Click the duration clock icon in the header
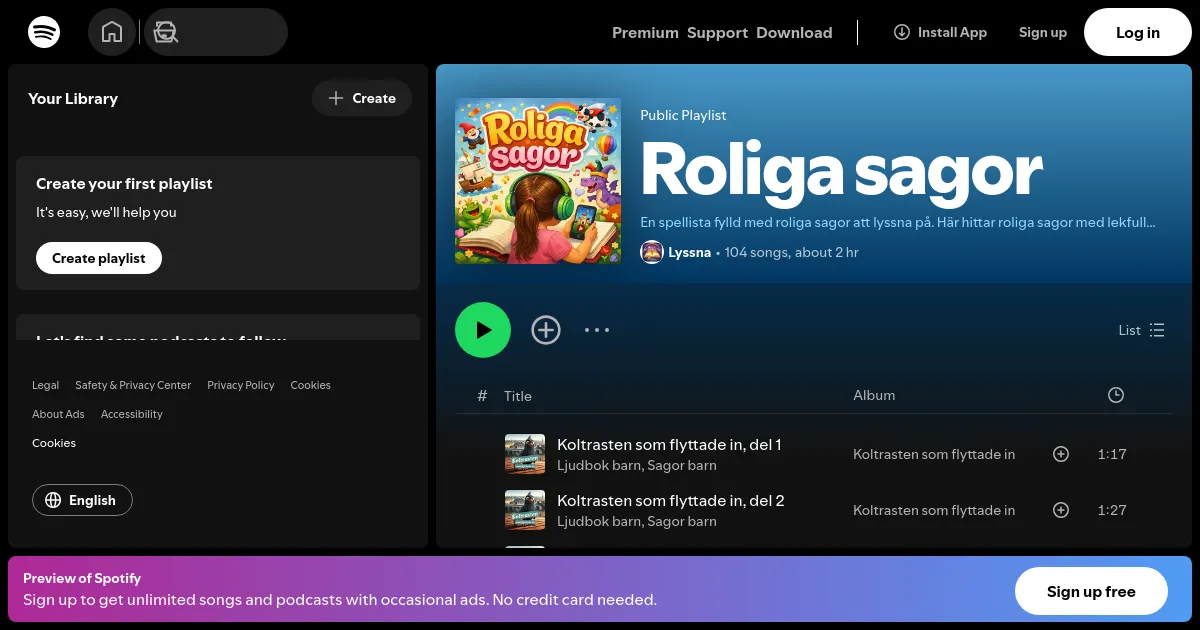 pos(1116,395)
